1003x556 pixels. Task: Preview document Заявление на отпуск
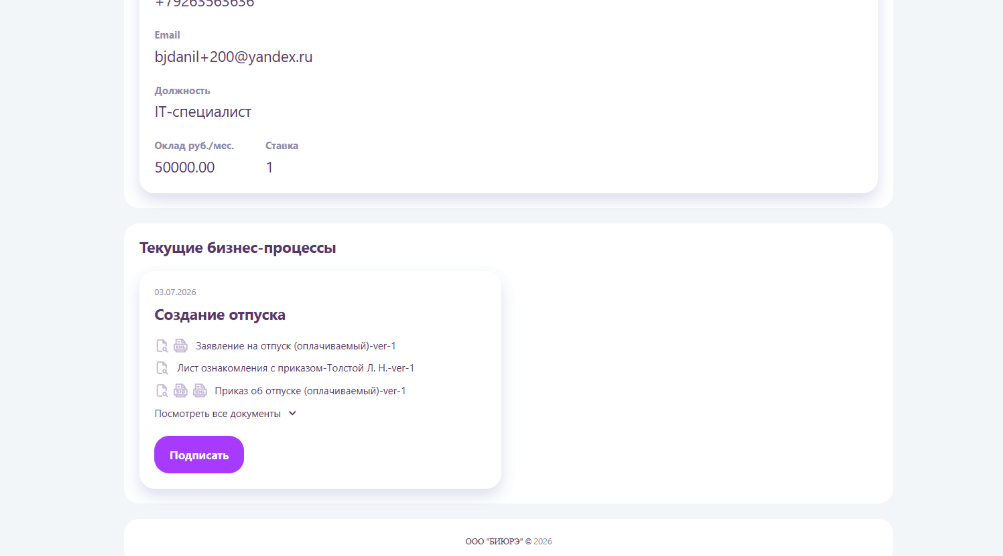(x=162, y=346)
